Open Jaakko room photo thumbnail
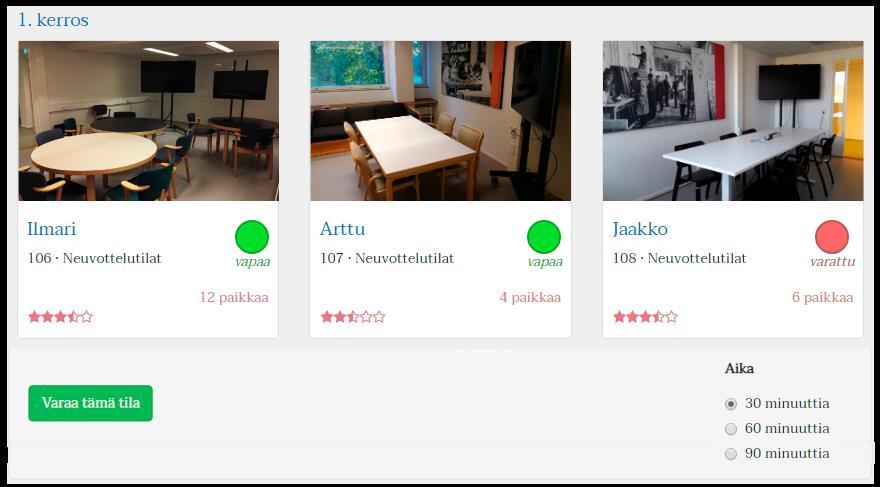 (x=733, y=121)
